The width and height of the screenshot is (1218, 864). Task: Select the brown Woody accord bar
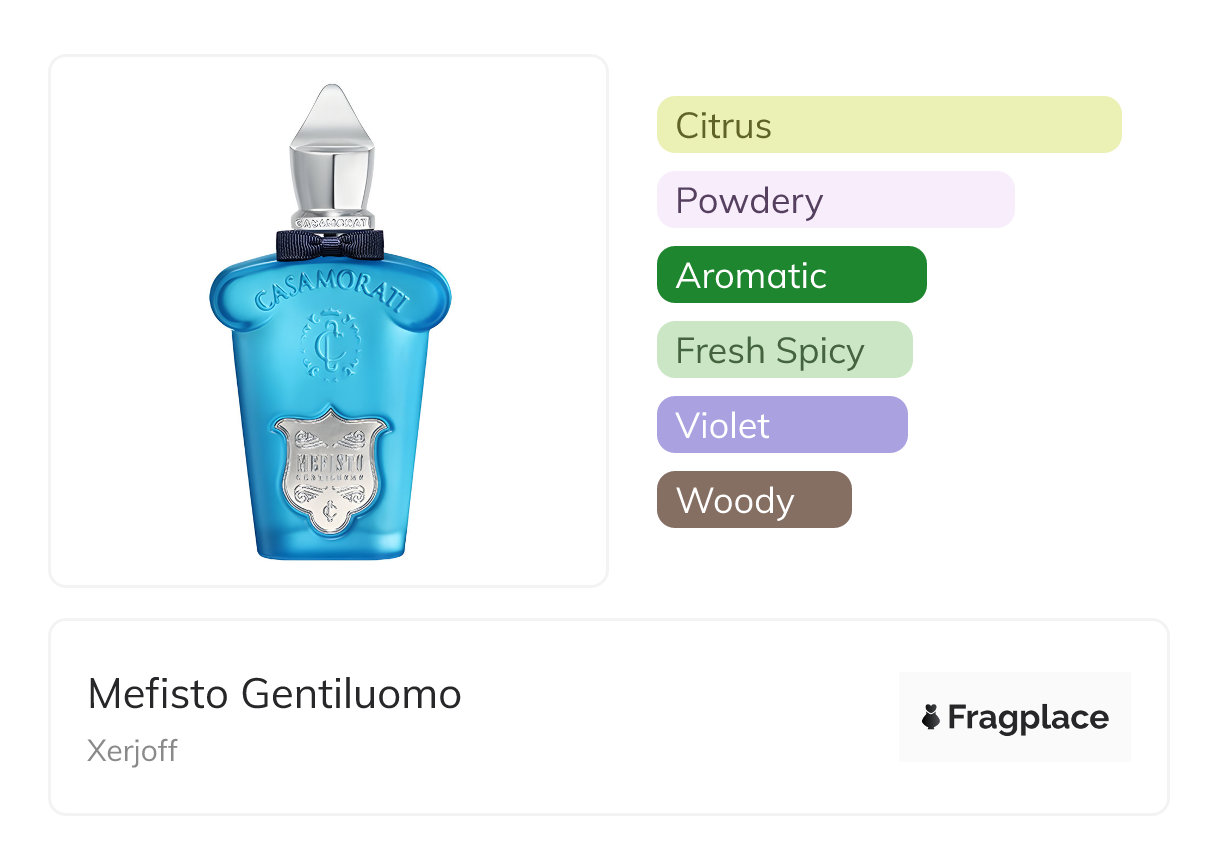(x=753, y=500)
